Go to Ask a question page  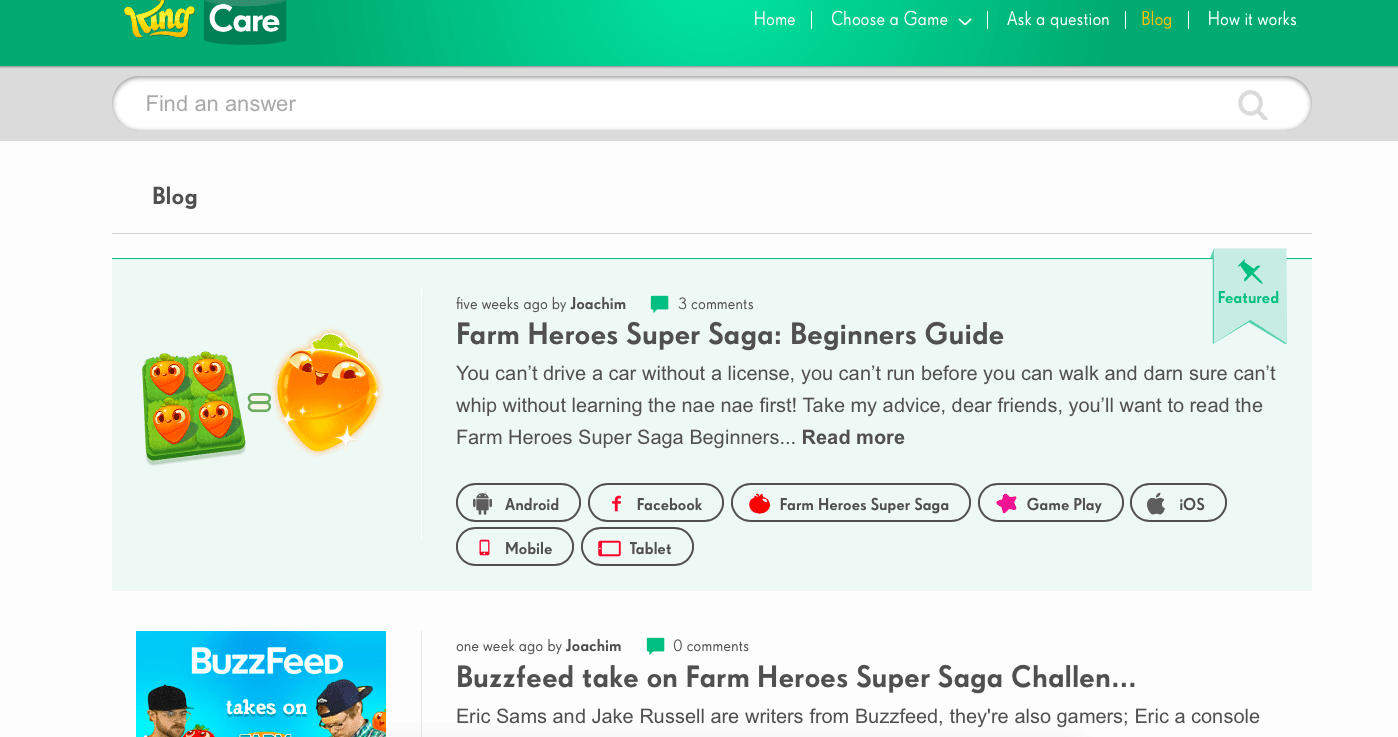coord(1057,20)
